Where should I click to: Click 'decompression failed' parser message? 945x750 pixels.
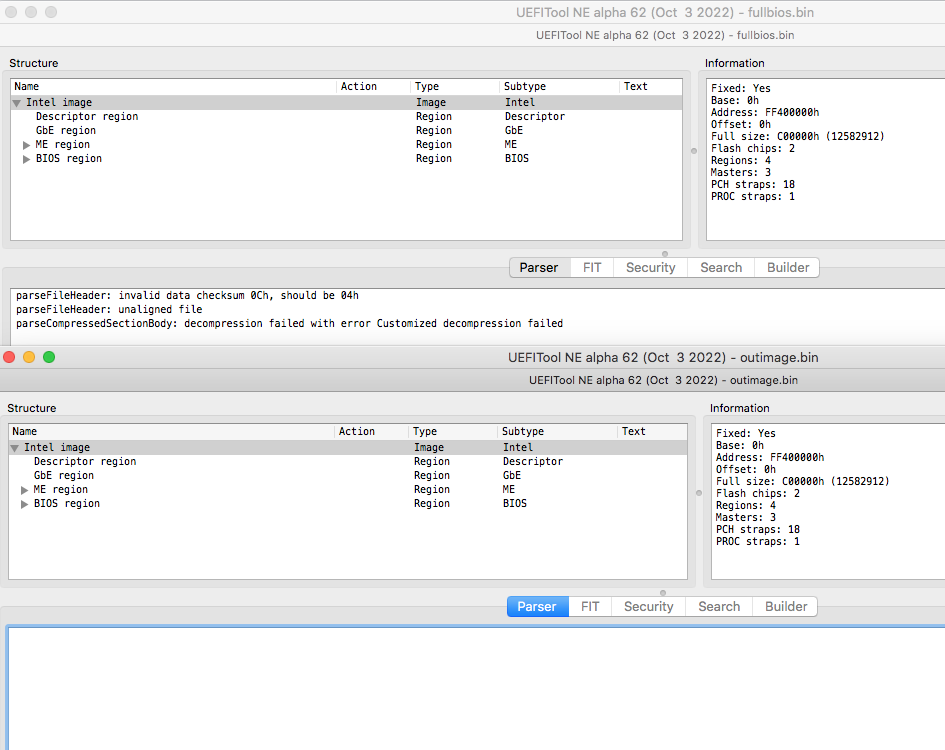[289, 323]
